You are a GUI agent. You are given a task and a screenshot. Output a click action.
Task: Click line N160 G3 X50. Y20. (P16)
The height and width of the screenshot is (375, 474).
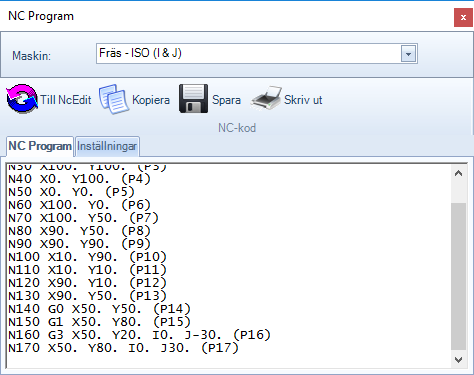(139, 335)
